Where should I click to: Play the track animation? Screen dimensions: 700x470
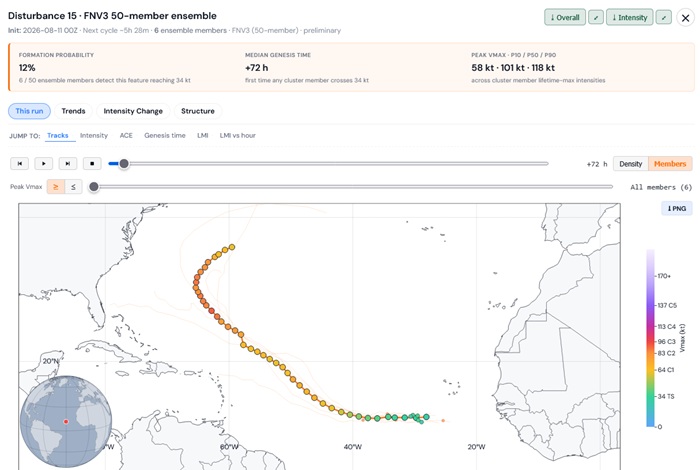click(44, 164)
